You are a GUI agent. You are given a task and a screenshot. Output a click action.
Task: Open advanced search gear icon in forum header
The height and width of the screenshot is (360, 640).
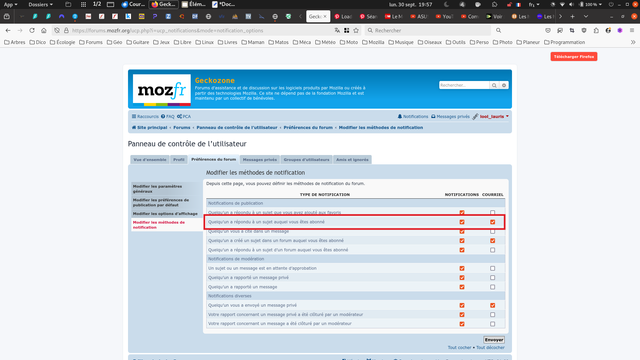504,85
